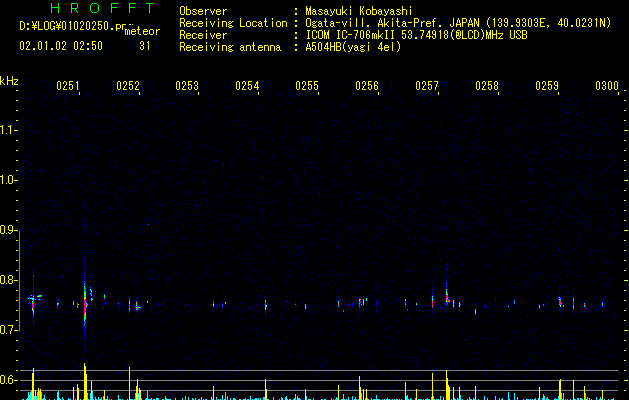Click the 0257 time marker

click(427, 85)
